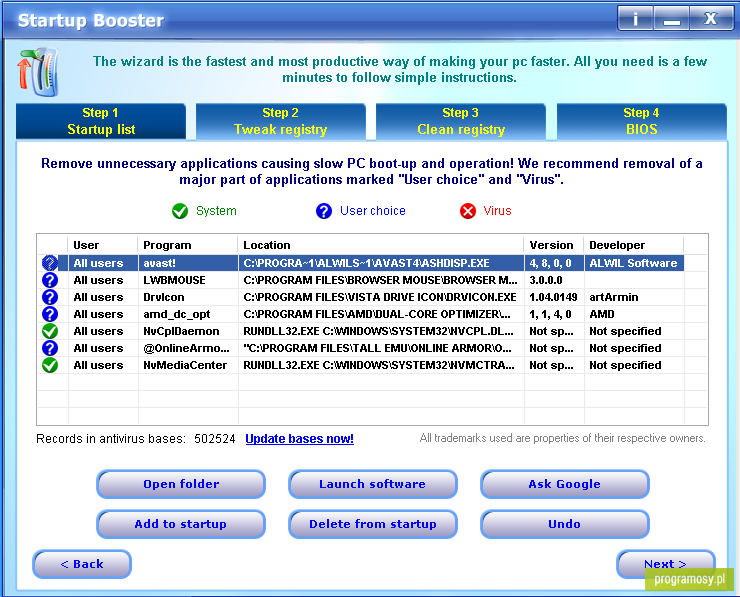Close the Startup Booster window
This screenshot has width=740, height=597.
pyautogui.click(x=711, y=19)
